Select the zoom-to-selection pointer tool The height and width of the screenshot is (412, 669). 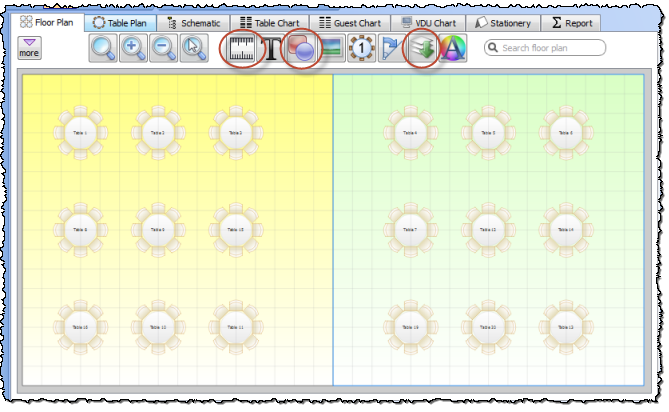point(194,48)
